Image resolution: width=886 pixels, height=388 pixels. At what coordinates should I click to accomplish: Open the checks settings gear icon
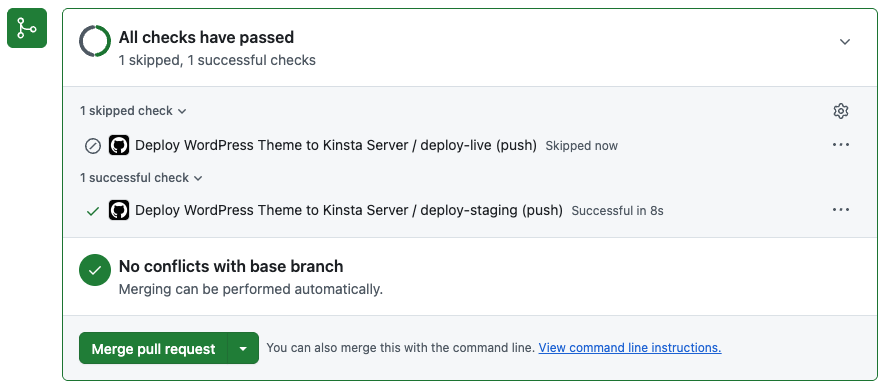(841, 111)
